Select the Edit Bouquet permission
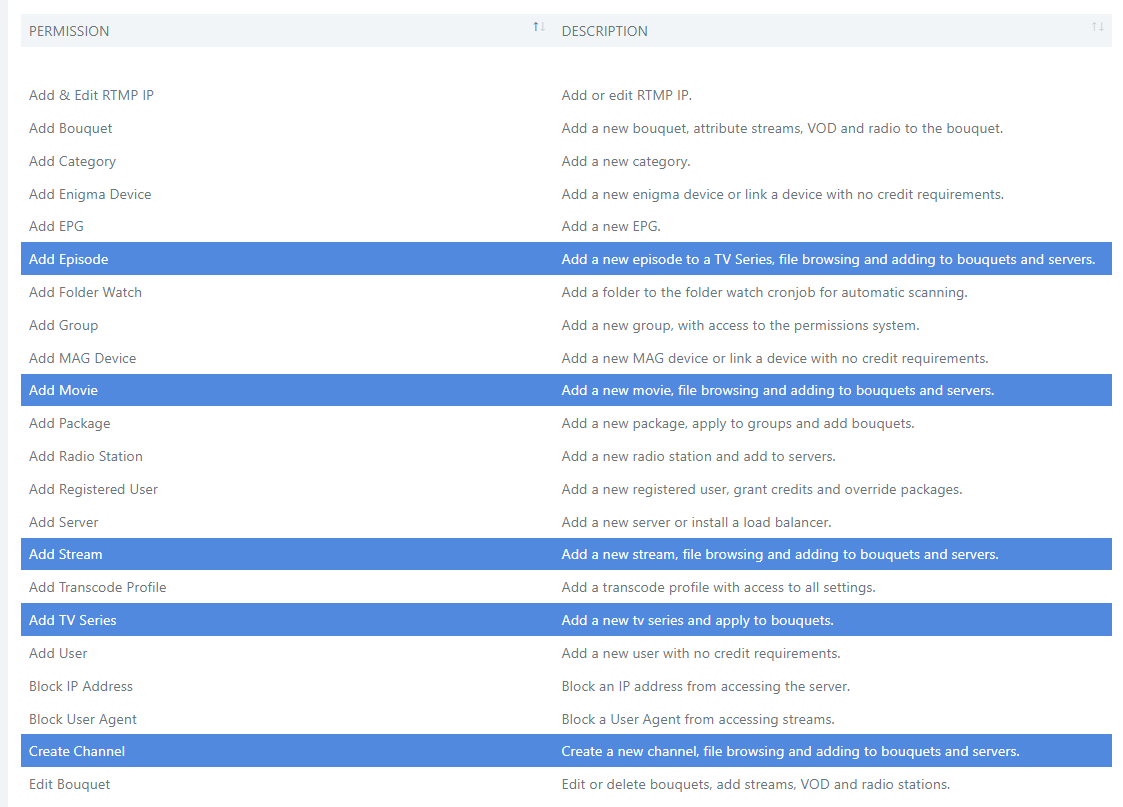1123x807 pixels. tap(567, 784)
